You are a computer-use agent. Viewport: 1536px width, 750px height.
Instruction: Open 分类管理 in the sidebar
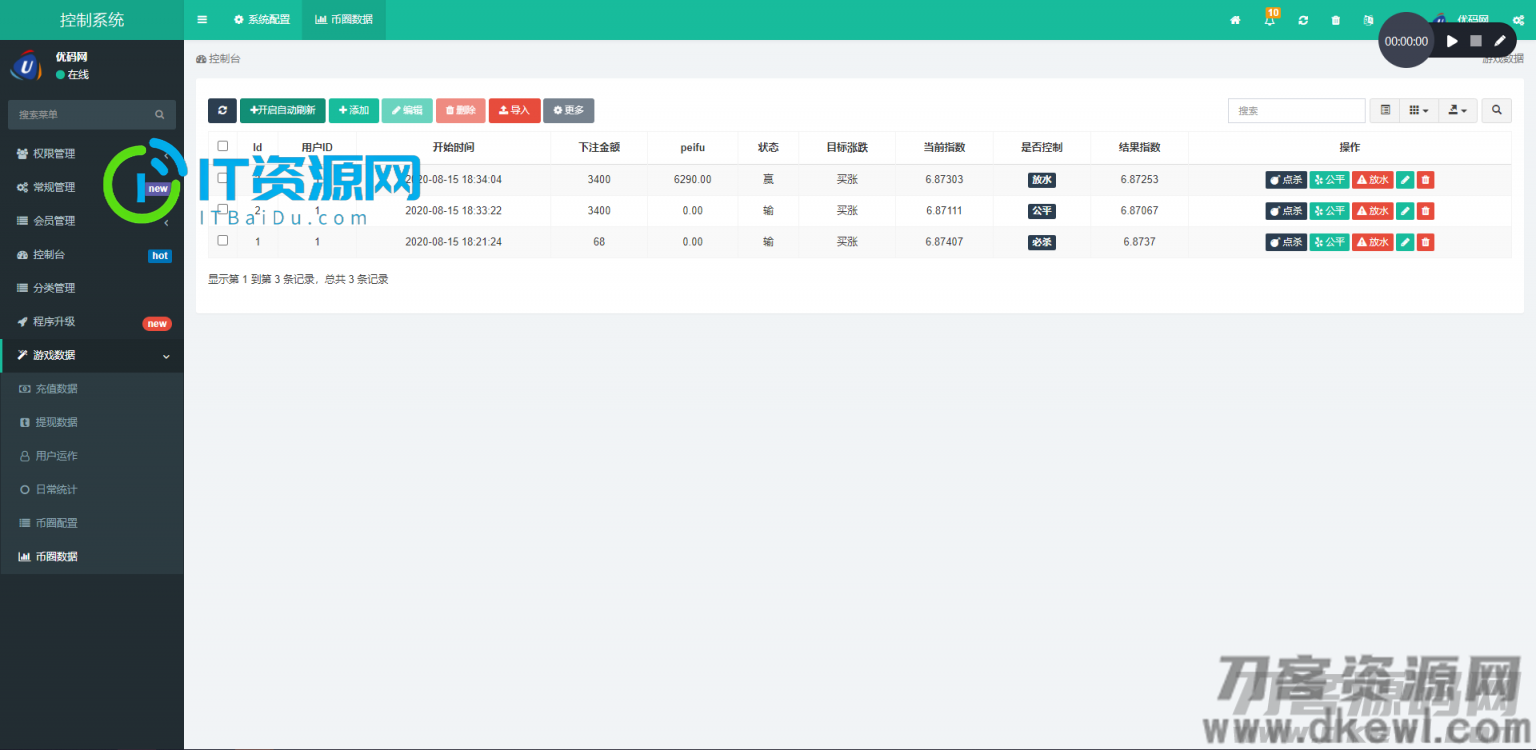point(92,288)
